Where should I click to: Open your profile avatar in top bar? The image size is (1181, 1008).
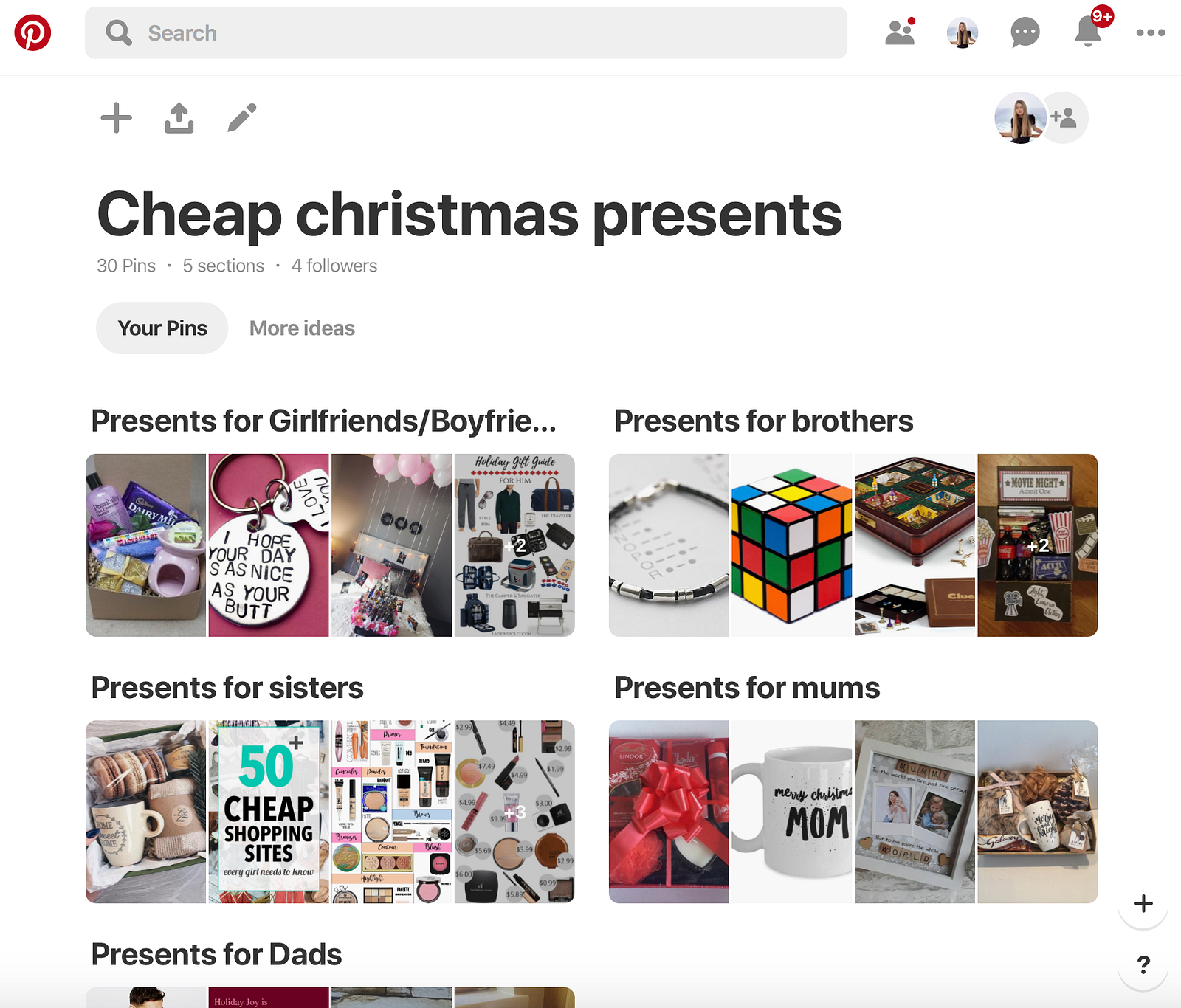tap(963, 33)
